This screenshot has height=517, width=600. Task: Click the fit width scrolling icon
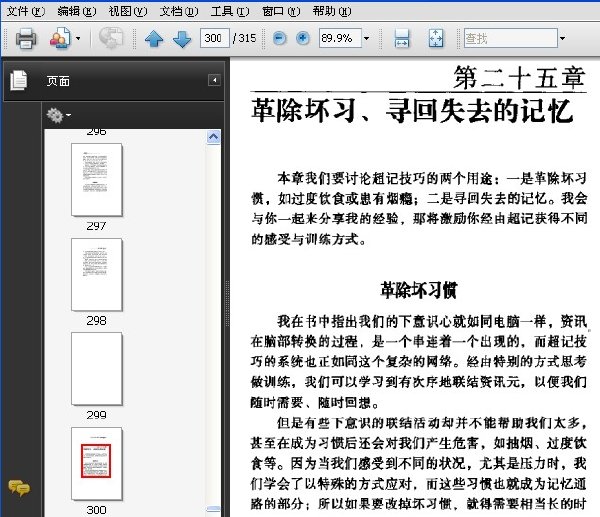[x=401, y=38]
